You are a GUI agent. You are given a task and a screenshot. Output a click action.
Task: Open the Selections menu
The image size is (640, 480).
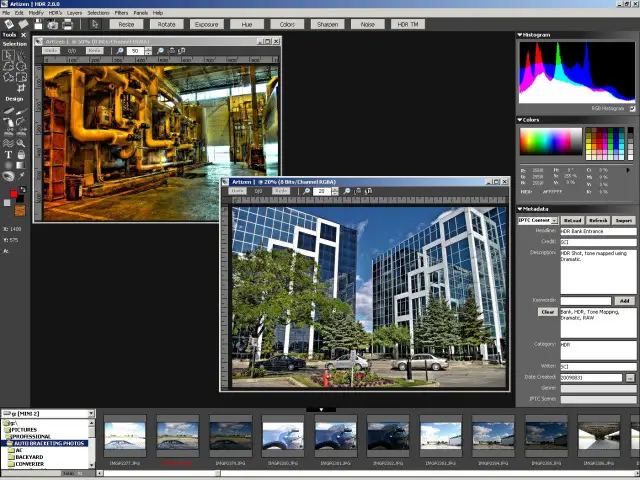pos(98,12)
